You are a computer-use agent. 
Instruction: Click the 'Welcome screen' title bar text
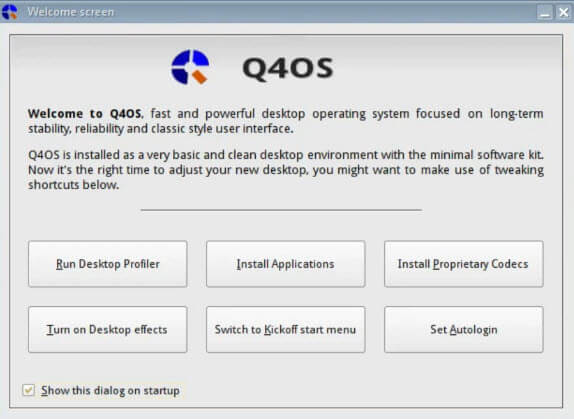pyautogui.click(x=71, y=12)
